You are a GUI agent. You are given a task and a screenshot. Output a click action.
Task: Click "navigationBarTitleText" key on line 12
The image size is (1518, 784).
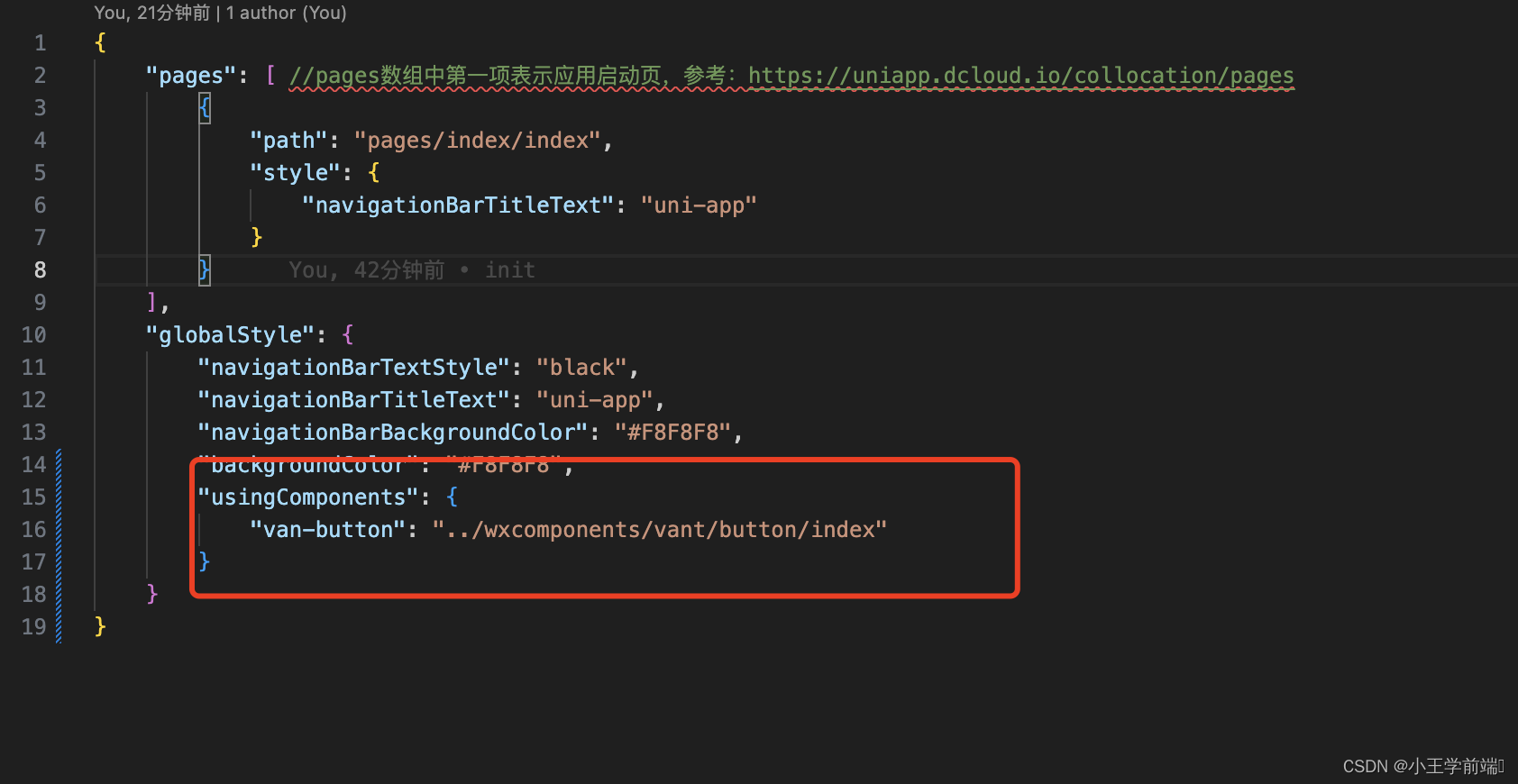pyautogui.click(x=354, y=400)
